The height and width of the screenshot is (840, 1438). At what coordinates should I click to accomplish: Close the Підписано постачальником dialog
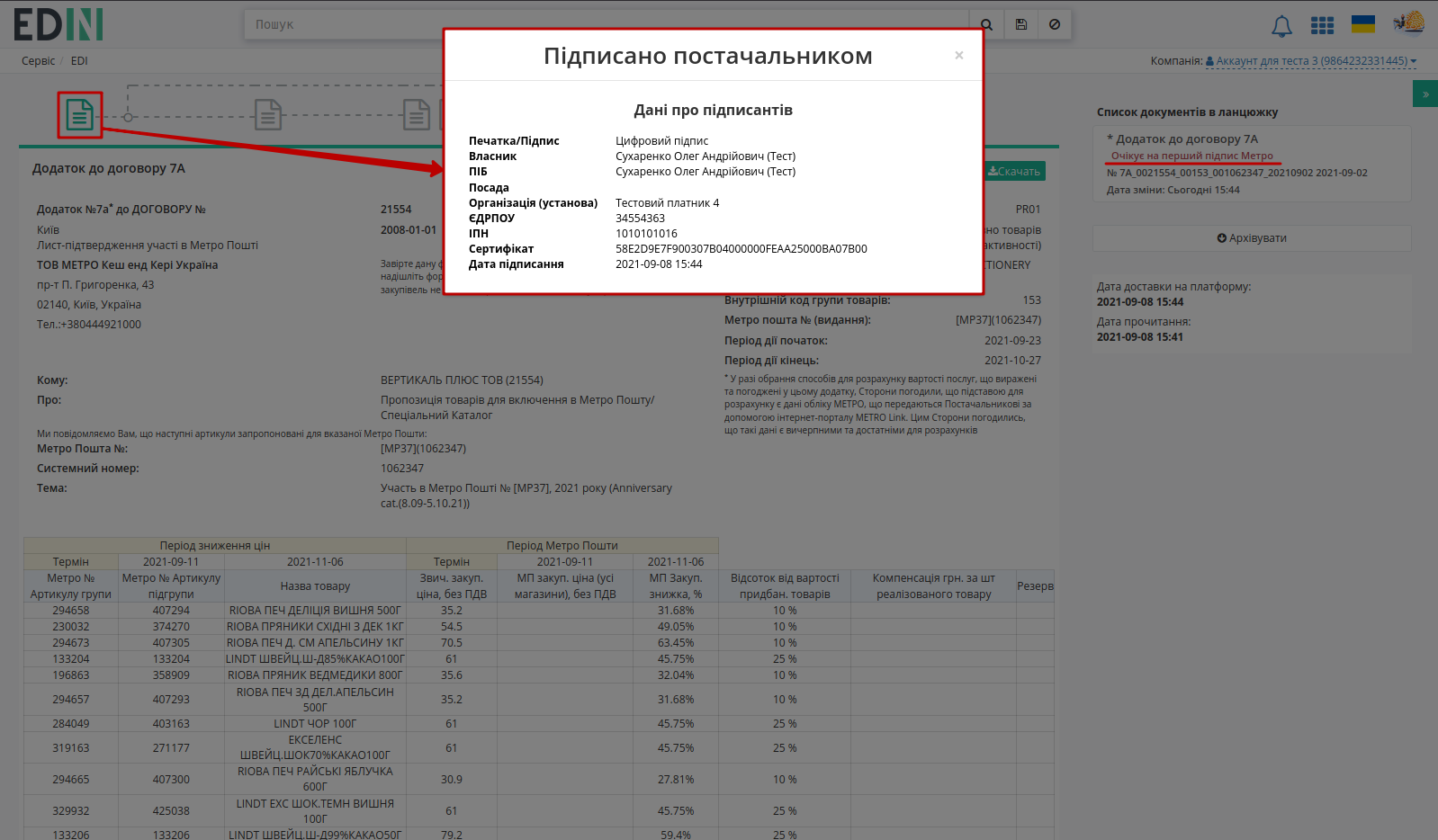[x=959, y=56]
